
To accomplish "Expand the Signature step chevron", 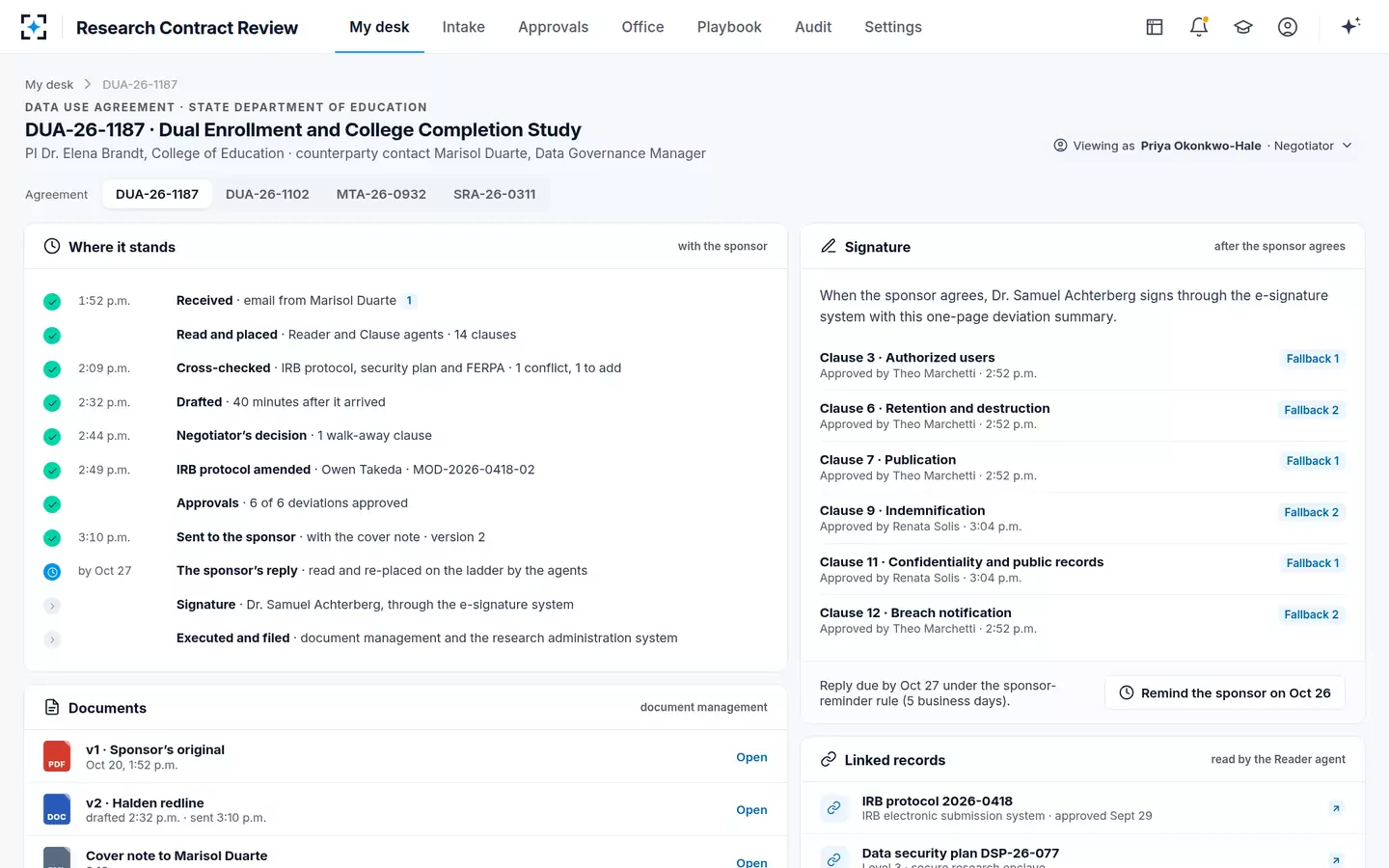I will tap(52, 606).
